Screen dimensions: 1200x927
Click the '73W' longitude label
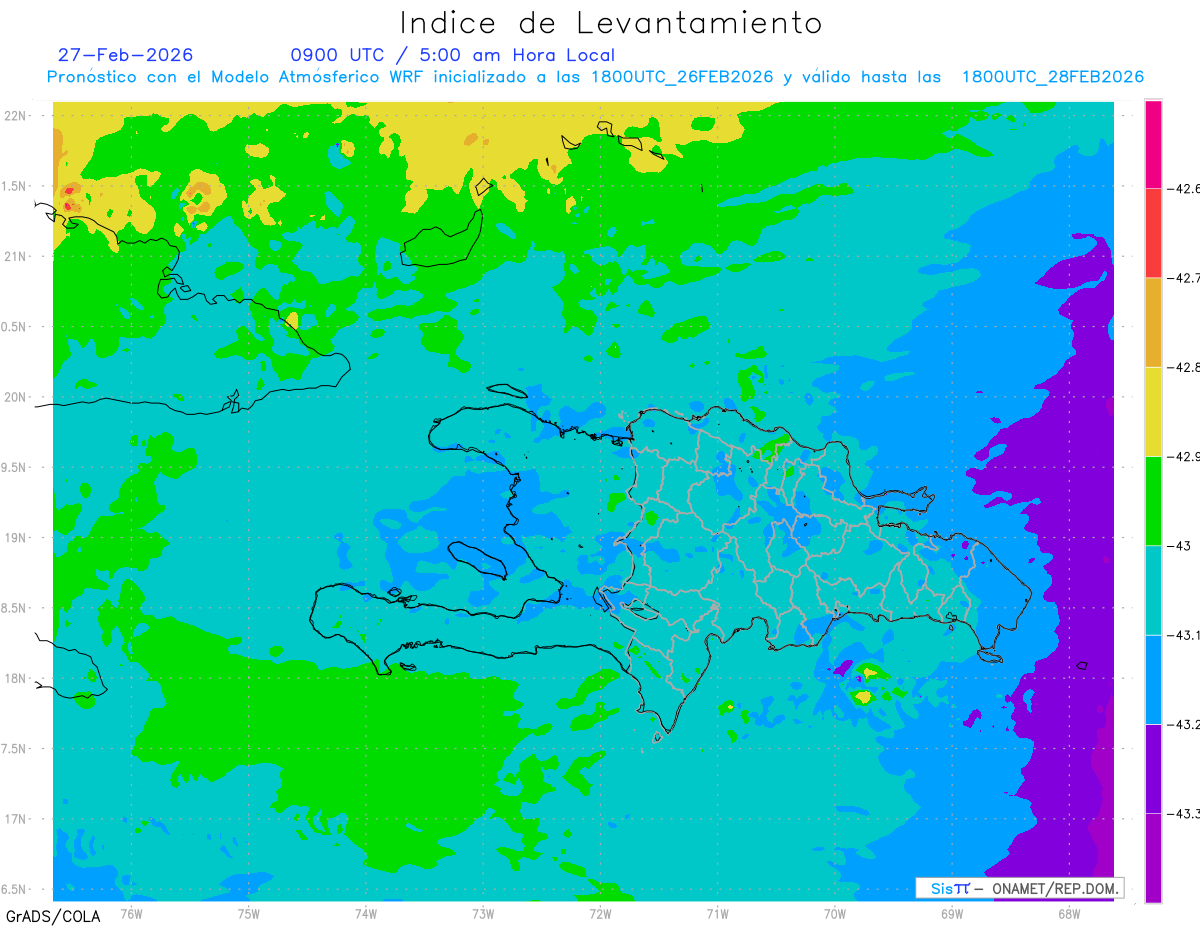click(x=483, y=913)
